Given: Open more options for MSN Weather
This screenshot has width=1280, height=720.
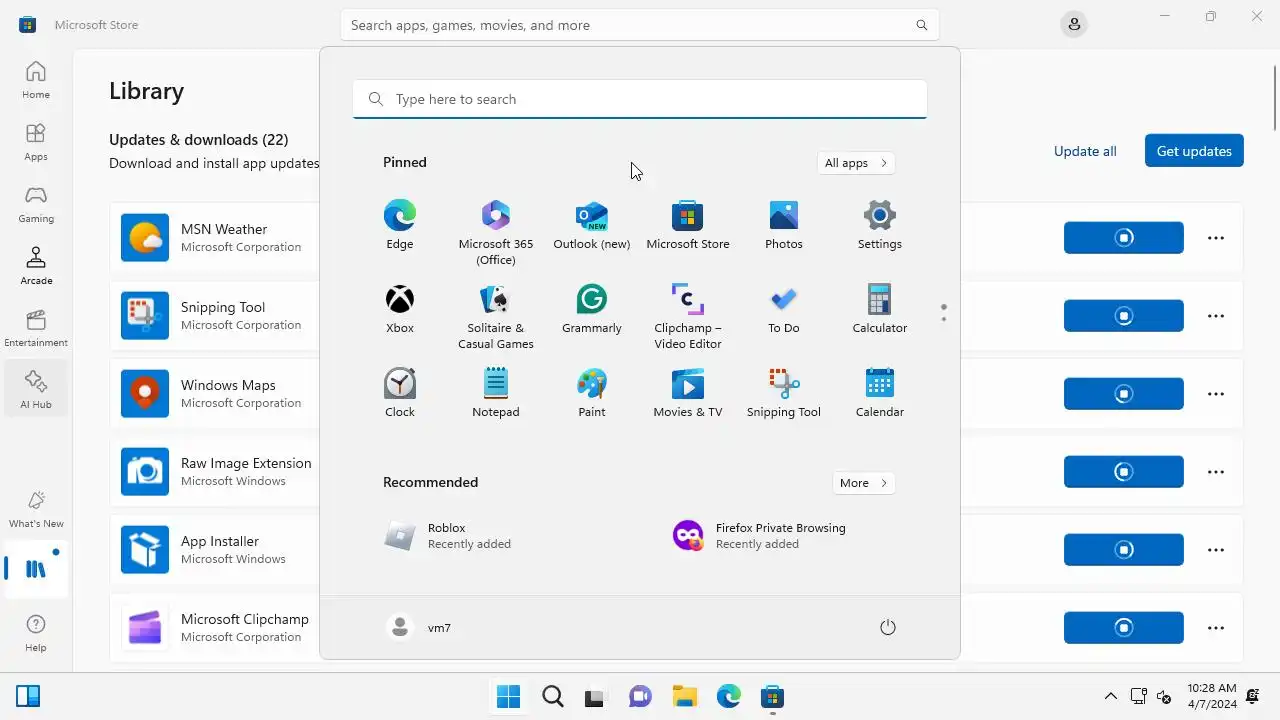Looking at the screenshot, I should (x=1216, y=238).
